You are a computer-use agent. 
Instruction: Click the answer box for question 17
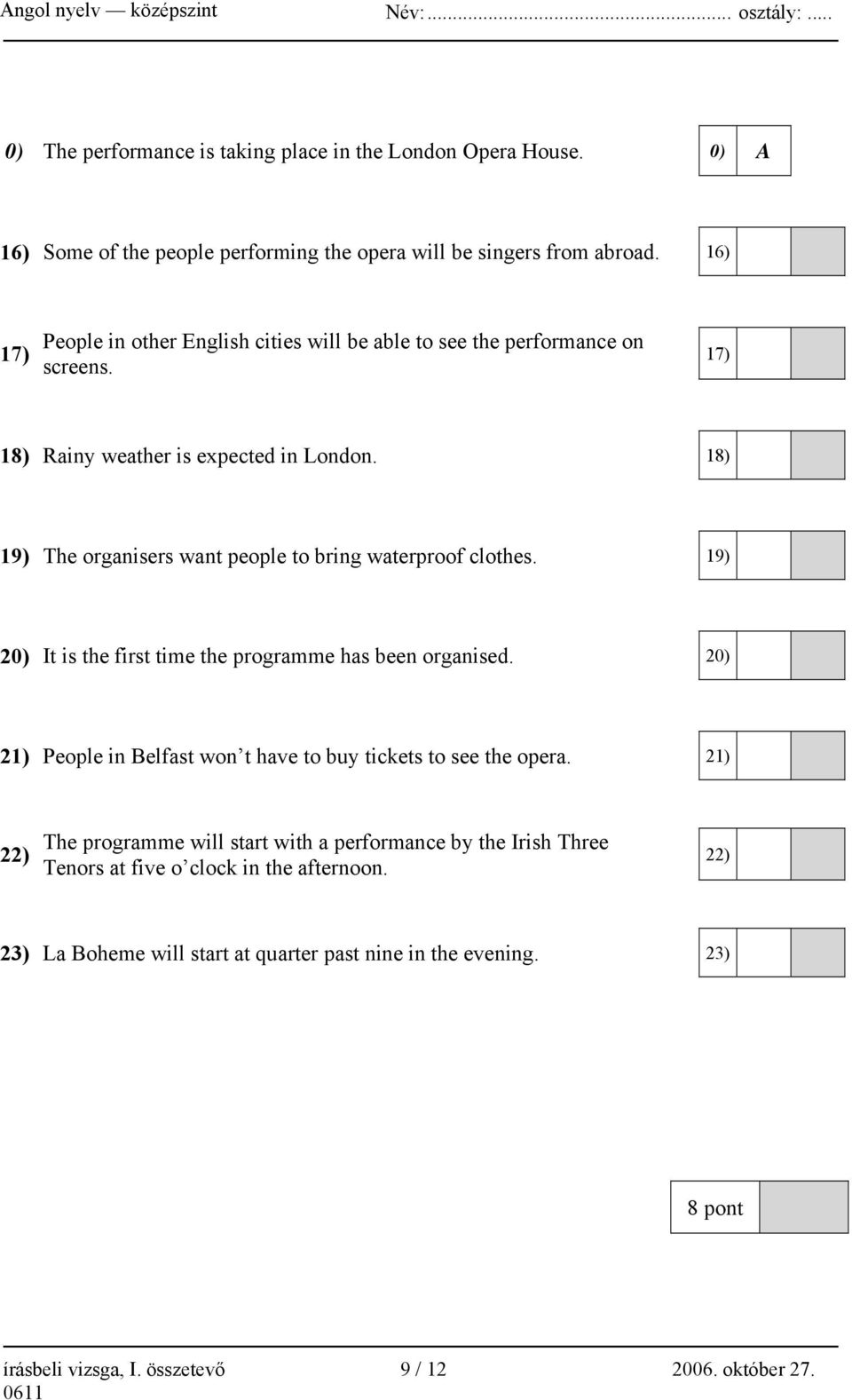[763, 353]
